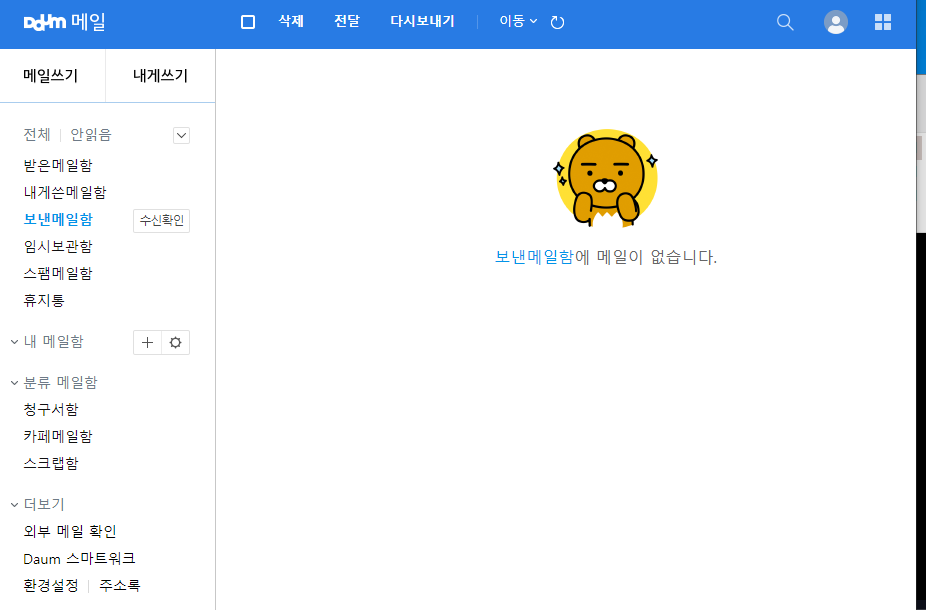
Task: Open the 이동 dropdown menu
Action: pyautogui.click(x=518, y=22)
